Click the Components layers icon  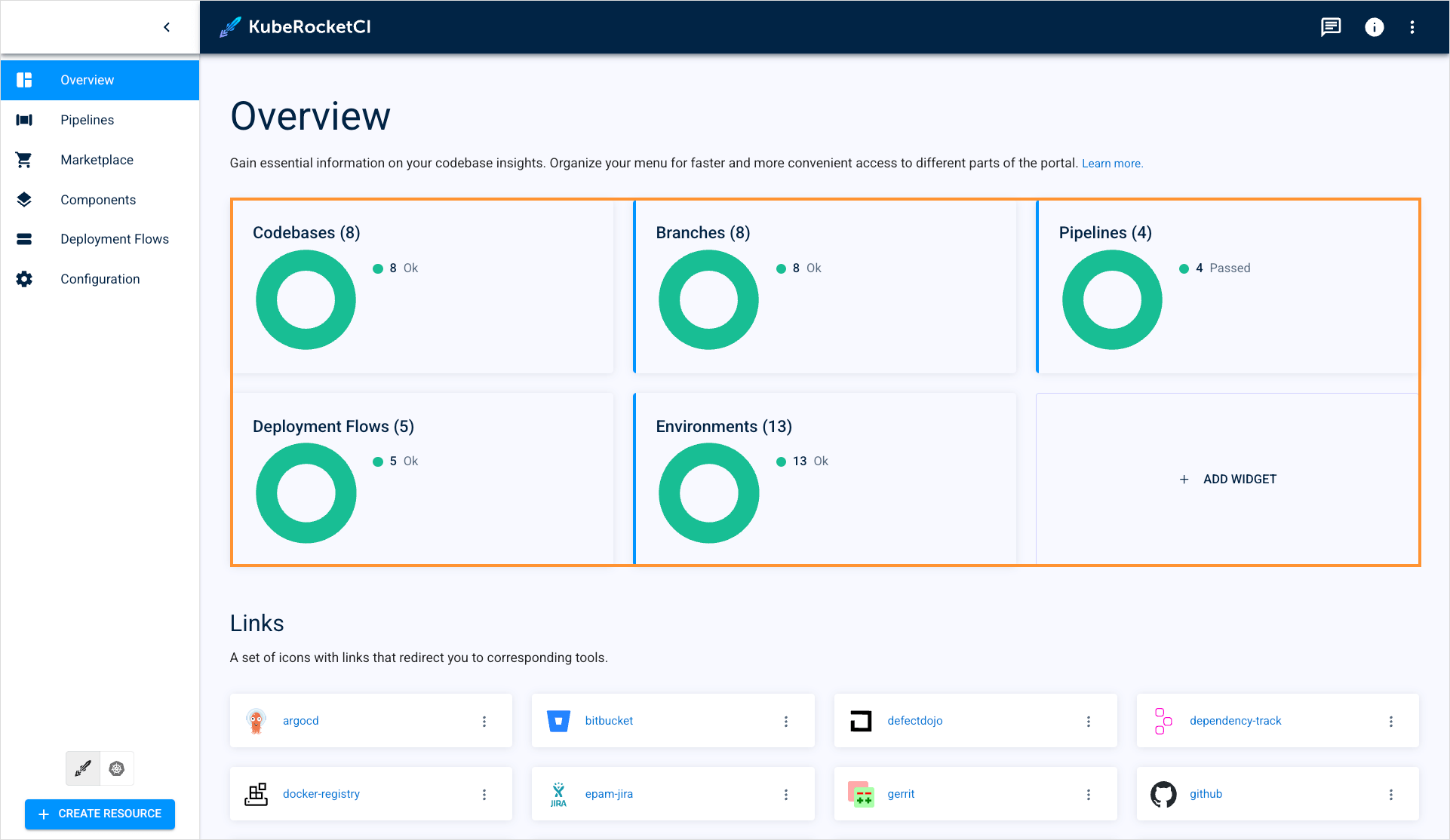pyautogui.click(x=24, y=199)
